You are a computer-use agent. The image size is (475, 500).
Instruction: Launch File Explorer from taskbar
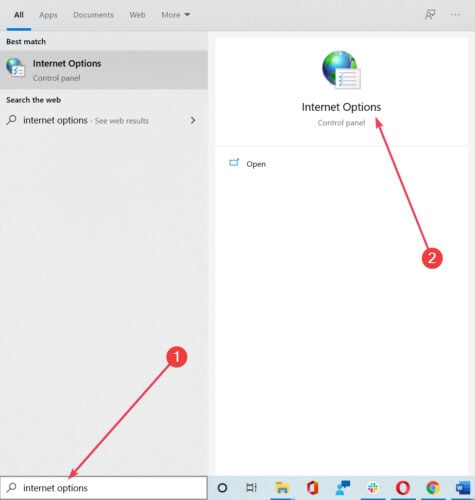(x=282, y=488)
